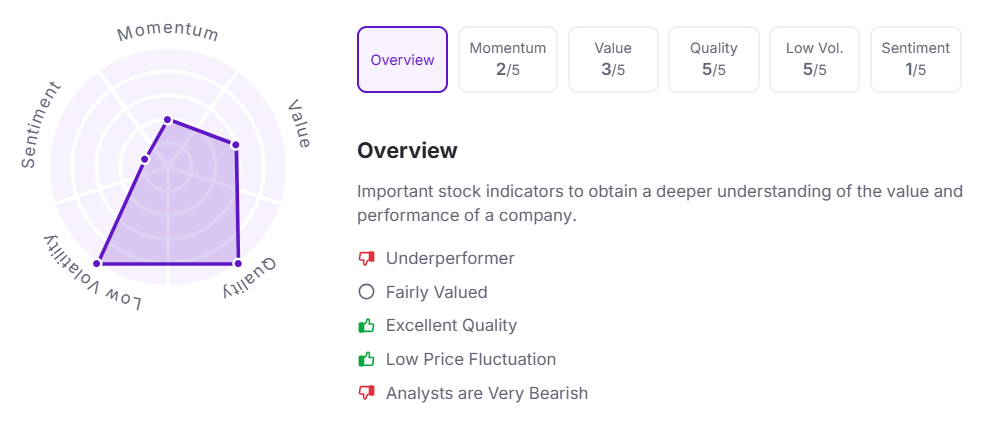Click the circle icon beside Fairly Valued

point(366,292)
